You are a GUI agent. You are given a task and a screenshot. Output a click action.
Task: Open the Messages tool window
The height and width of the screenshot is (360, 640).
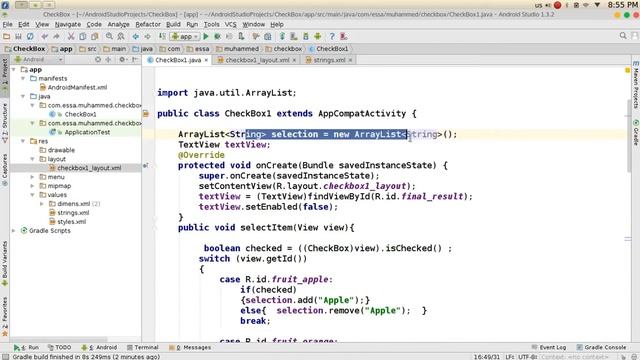[x=190, y=347]
